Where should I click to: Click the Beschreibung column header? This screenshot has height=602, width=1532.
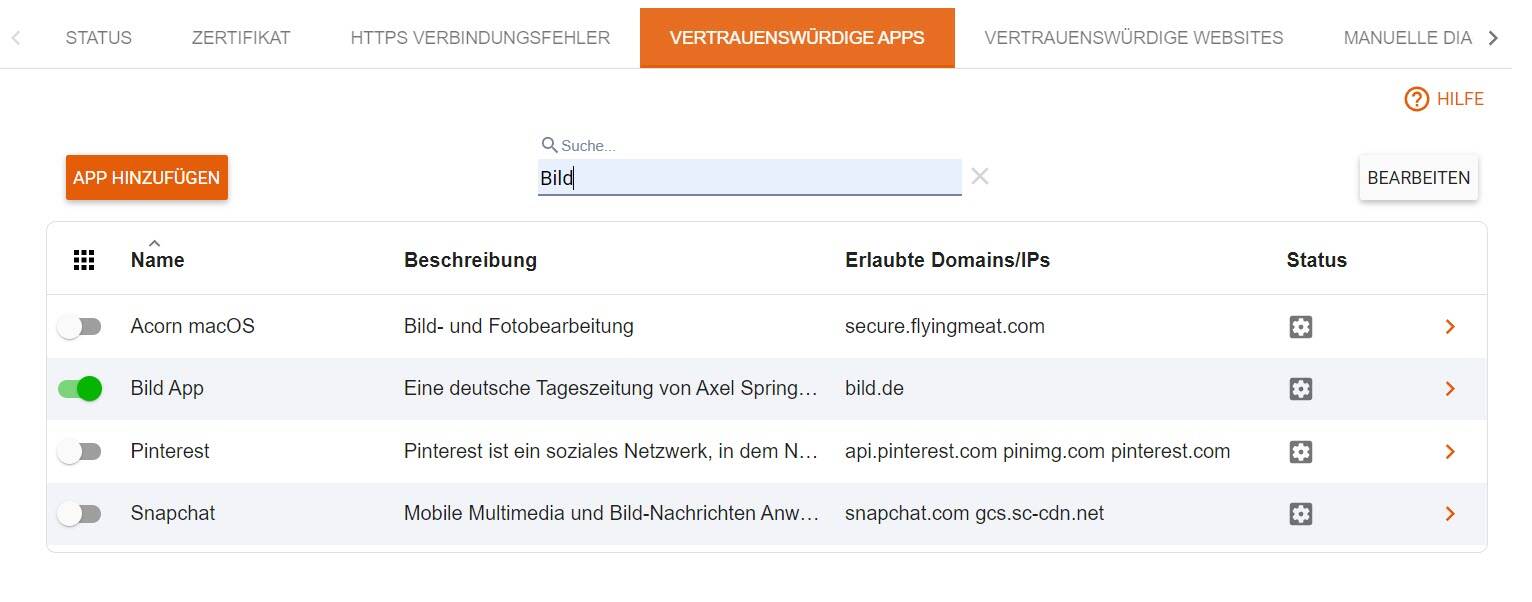[x=470, y=260]
